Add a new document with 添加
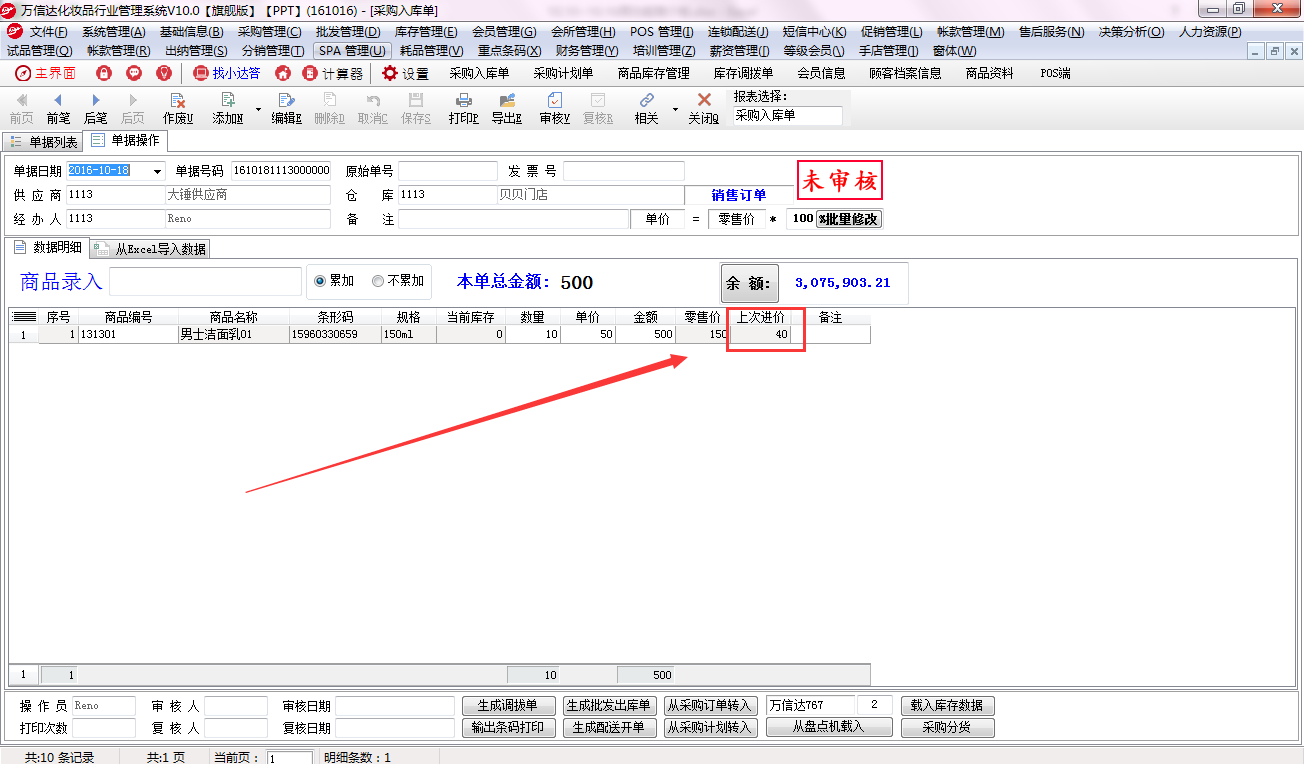 [x=228, y=108]
